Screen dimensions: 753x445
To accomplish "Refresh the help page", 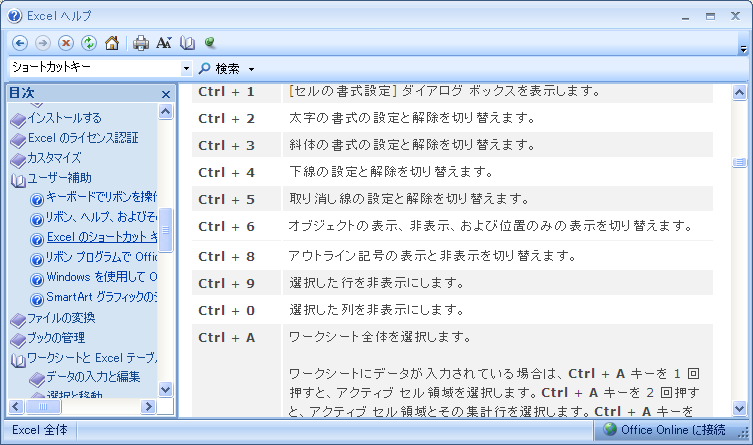I will [89, 43].
